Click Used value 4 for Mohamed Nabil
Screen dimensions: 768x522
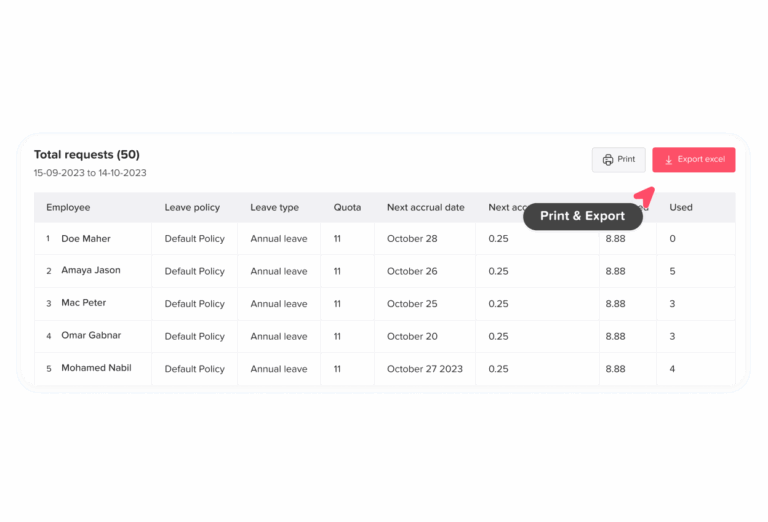672,369
